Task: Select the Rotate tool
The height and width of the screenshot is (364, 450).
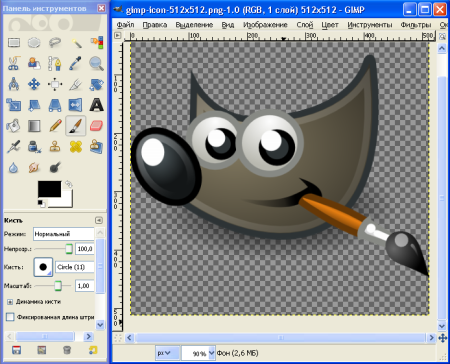Action: (96, 84)
